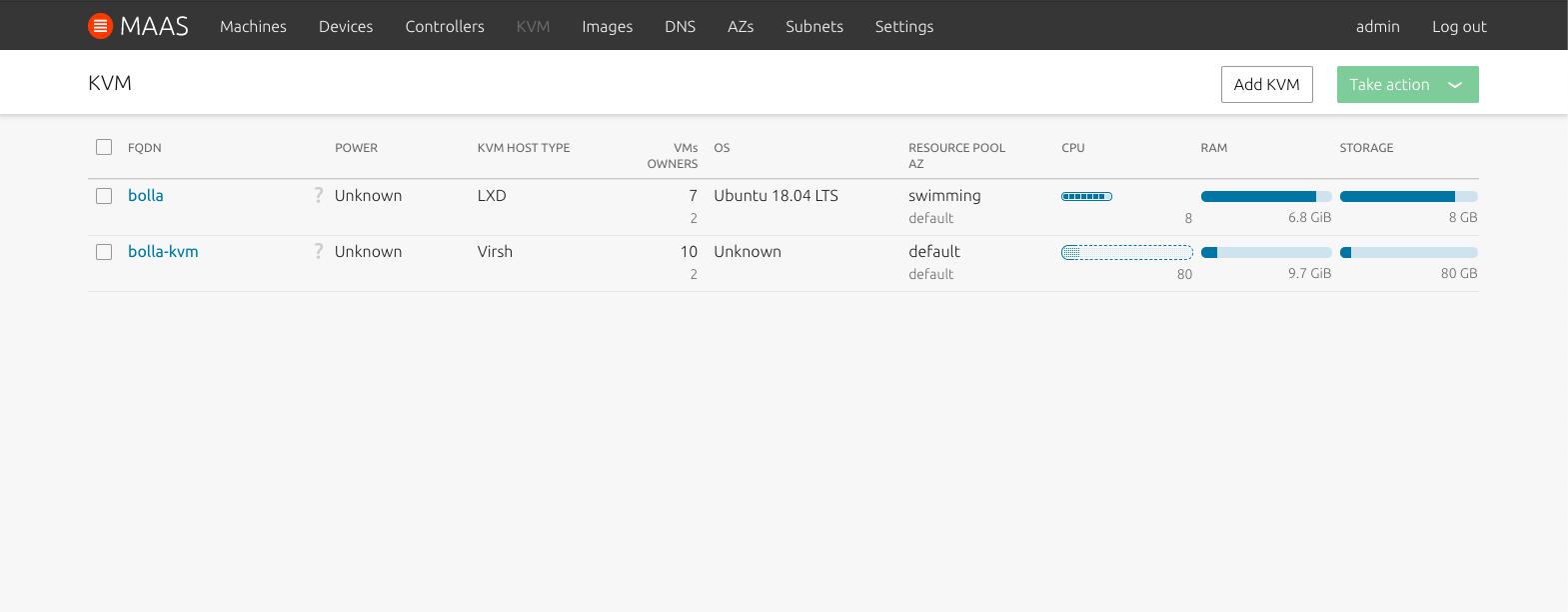This screenshot has width=1568, height=612.
Task: Click the unknown power icon for bolla
Action: 319,196
